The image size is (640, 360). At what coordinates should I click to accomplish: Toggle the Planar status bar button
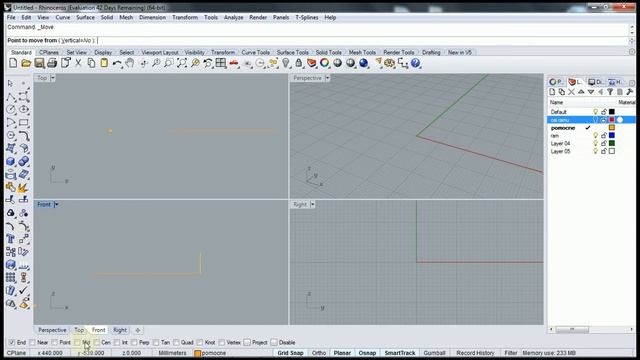click(342, 353)
